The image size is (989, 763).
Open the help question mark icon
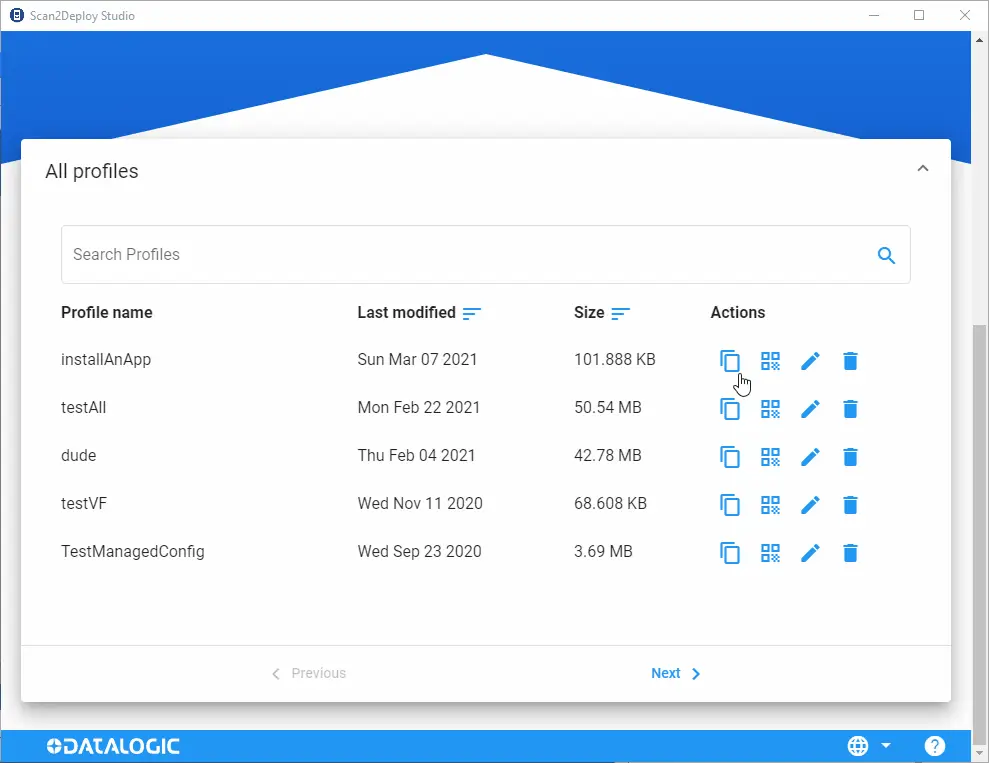(x=935, y=746)
